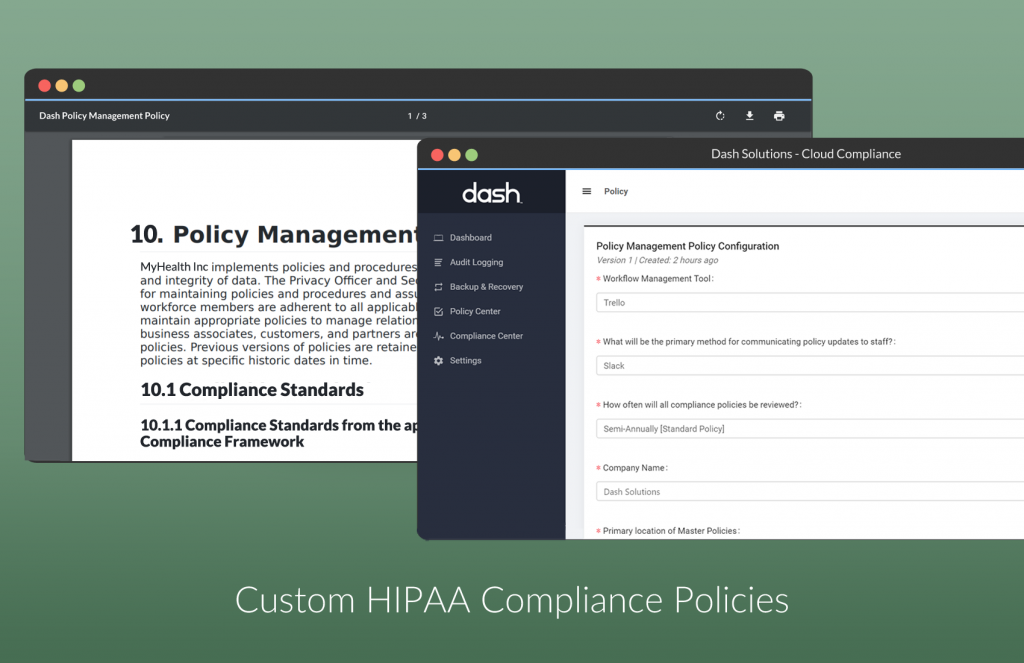The height and width of the screenshot is (663, 1024).
Task: Click the Version 1 Created 2 hours ago text
Action: pyautogui.click(x=657, y=260)
